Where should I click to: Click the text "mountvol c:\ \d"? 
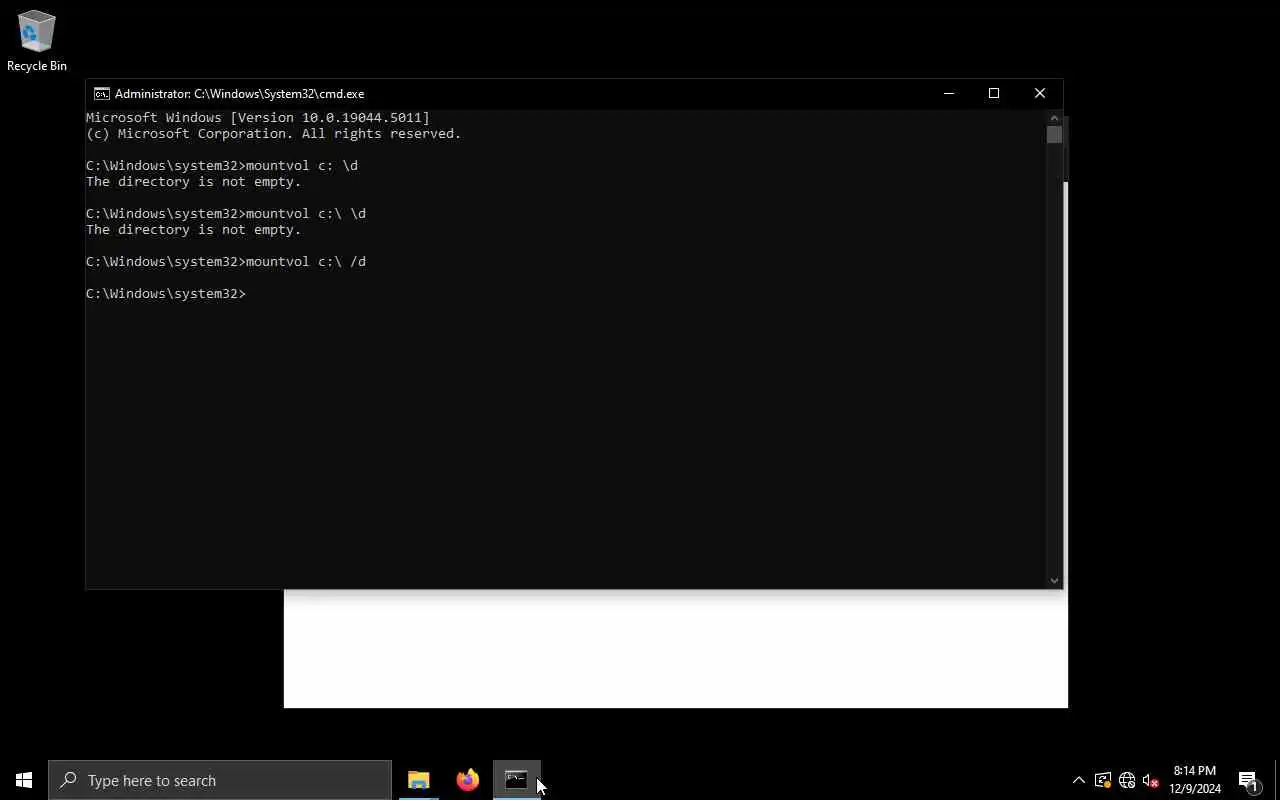(306, 214)
